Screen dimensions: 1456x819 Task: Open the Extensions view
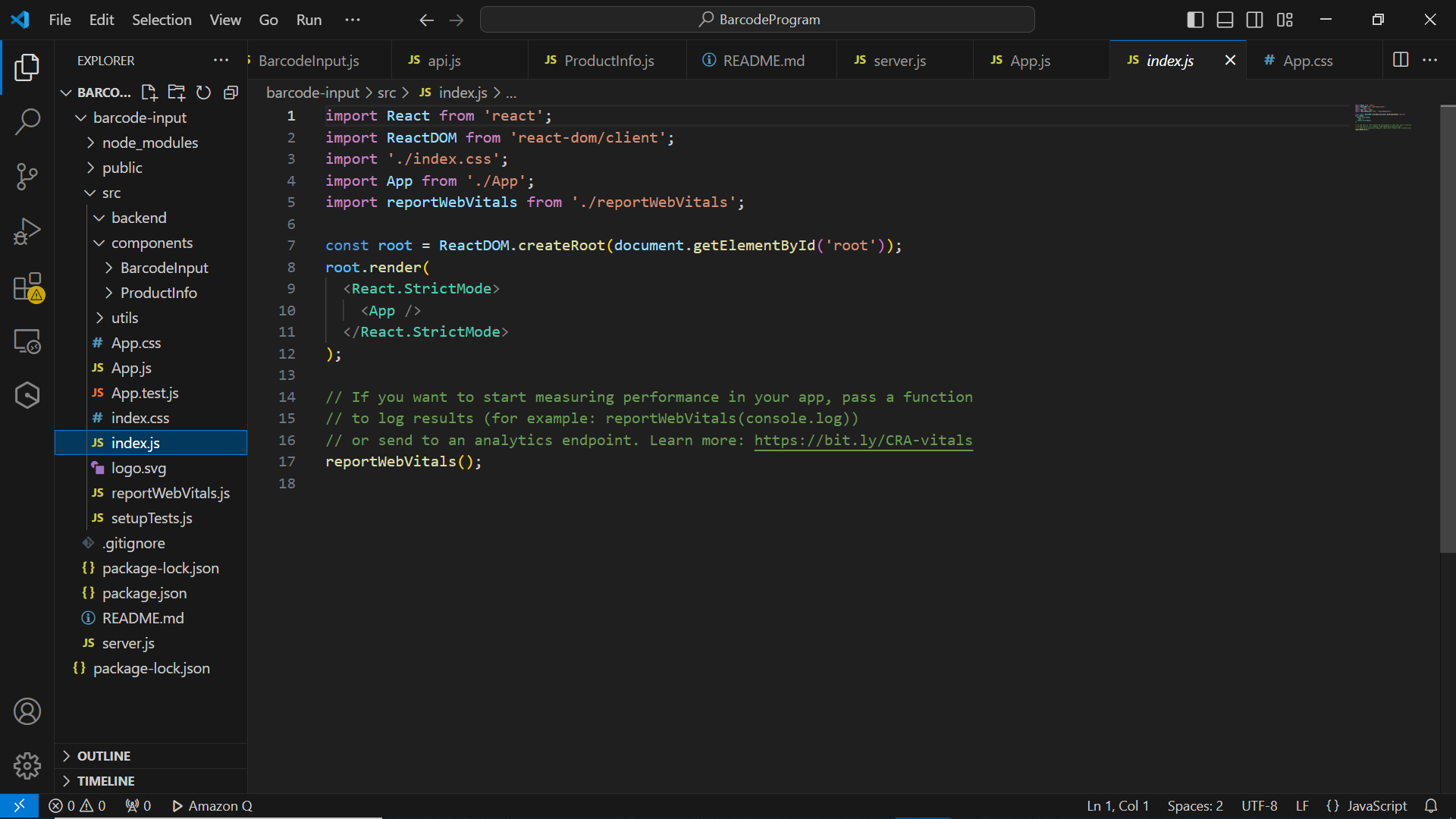[x=27, y=287]
